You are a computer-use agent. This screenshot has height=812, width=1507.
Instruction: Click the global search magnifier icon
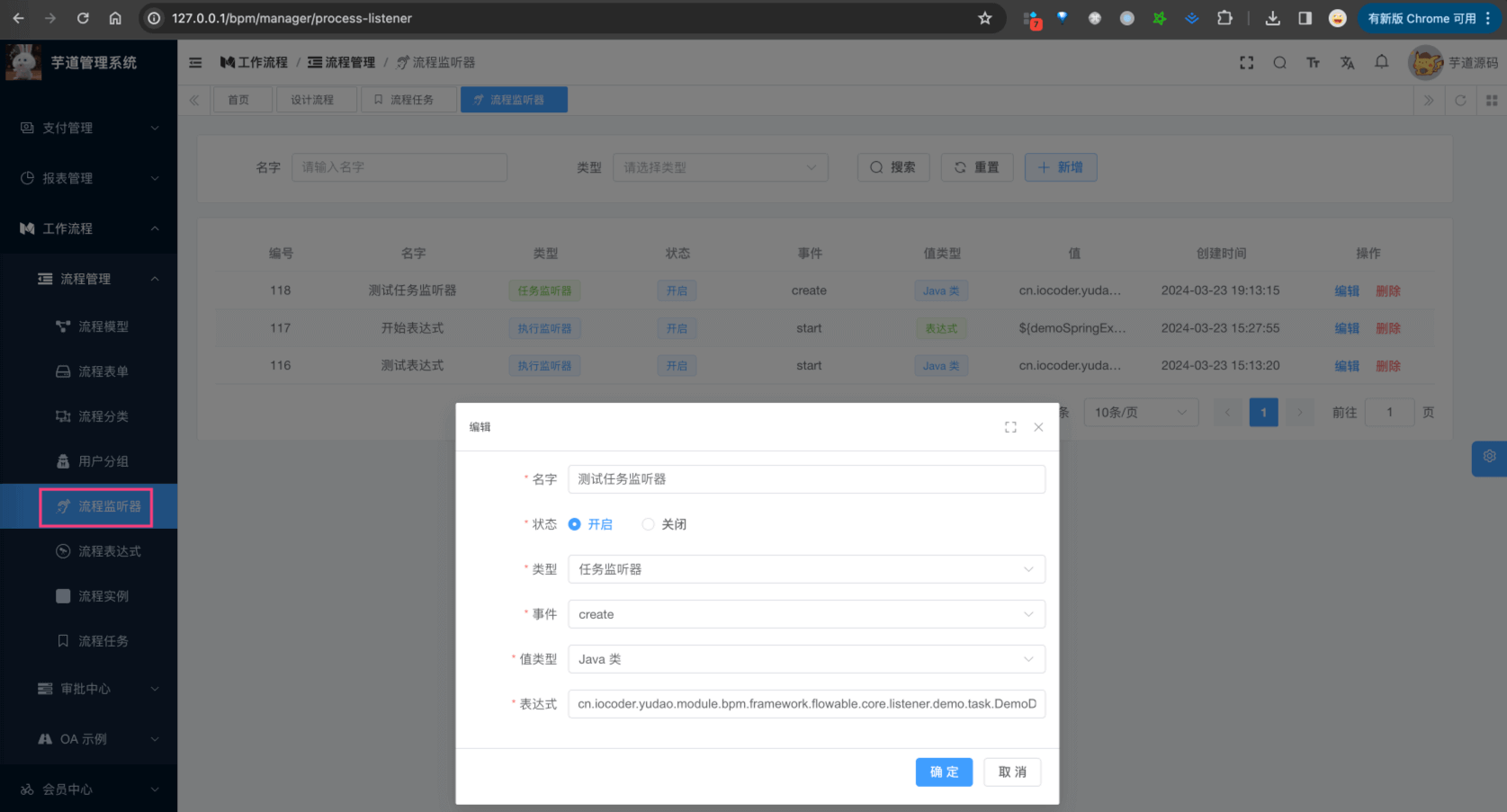point(1279,62)
